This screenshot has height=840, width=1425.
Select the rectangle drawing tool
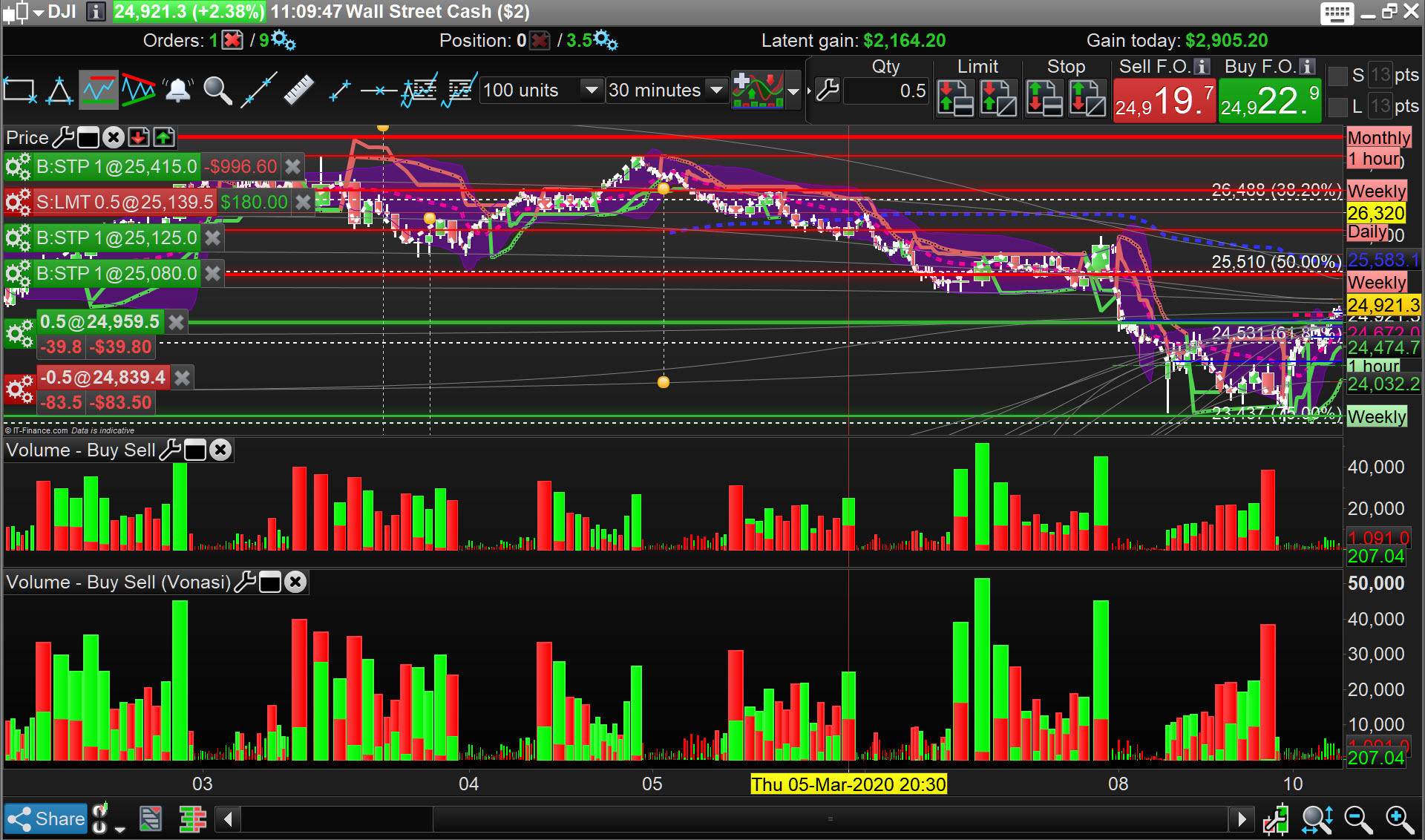click(x=20, y=91)
